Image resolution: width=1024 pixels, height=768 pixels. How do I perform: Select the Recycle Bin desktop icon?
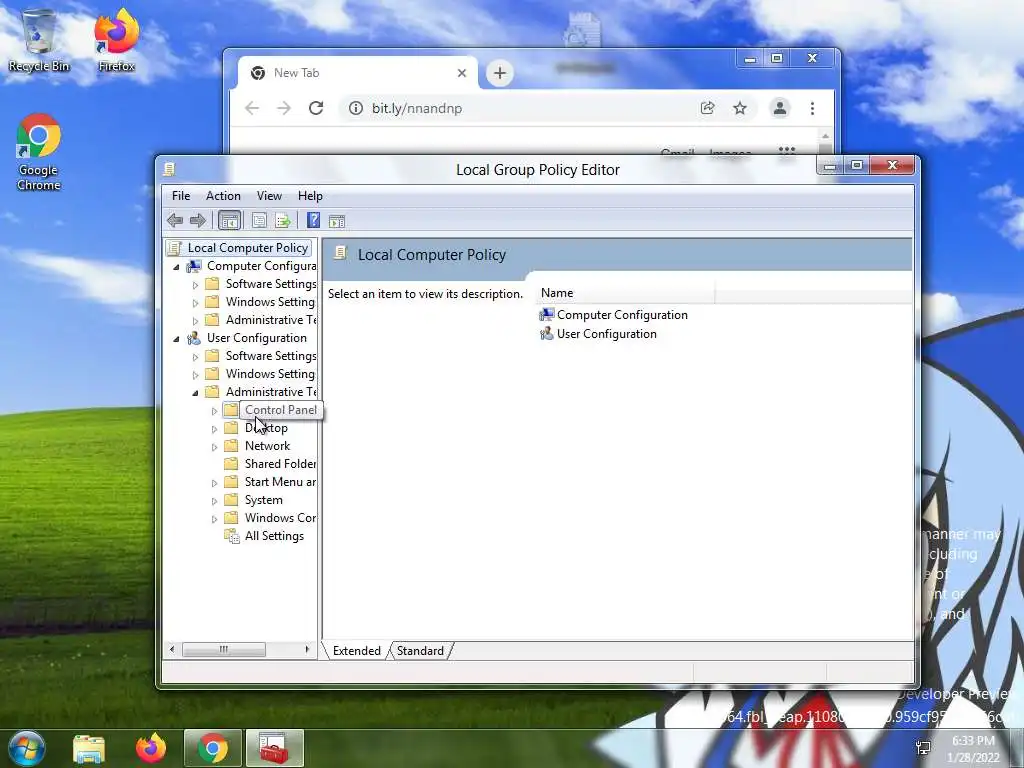pos(39,40)
